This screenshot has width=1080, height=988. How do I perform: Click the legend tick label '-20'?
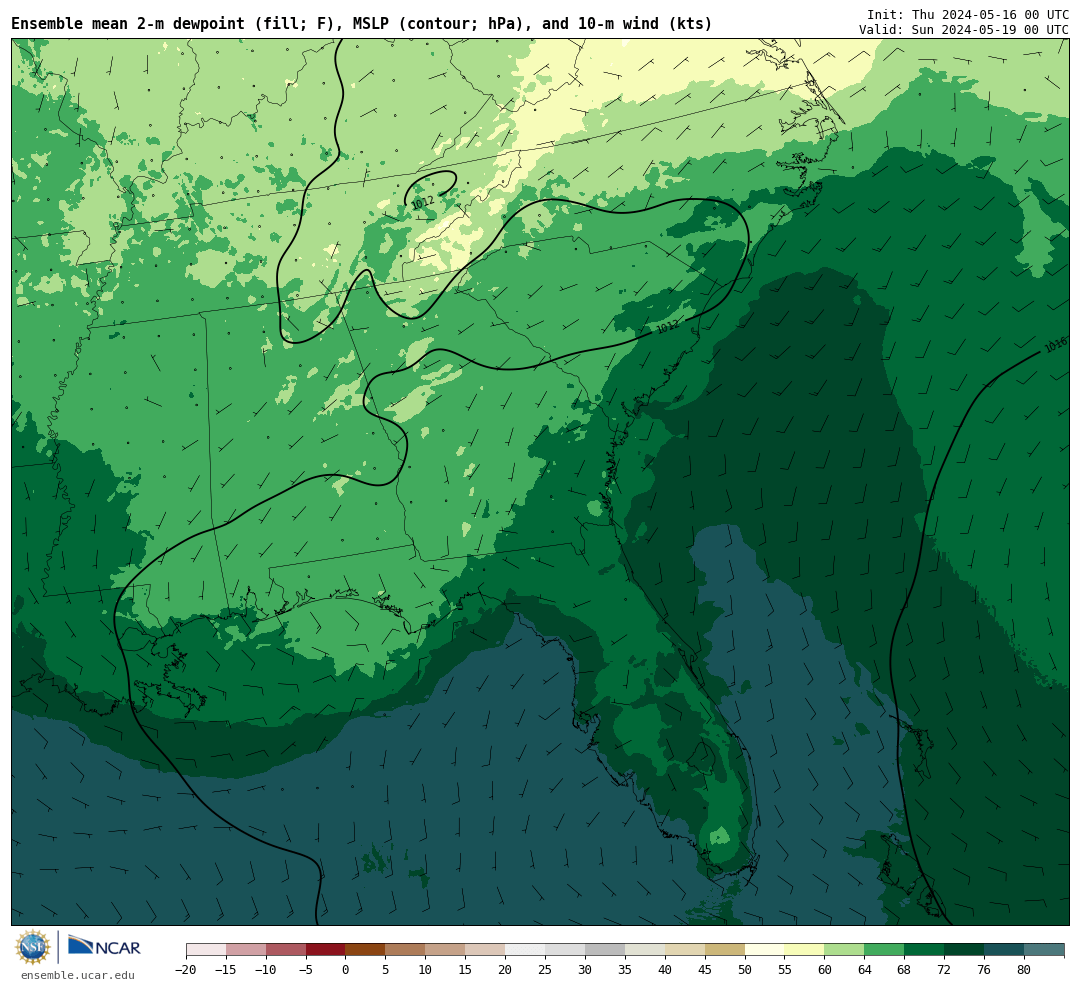point(185,970)
